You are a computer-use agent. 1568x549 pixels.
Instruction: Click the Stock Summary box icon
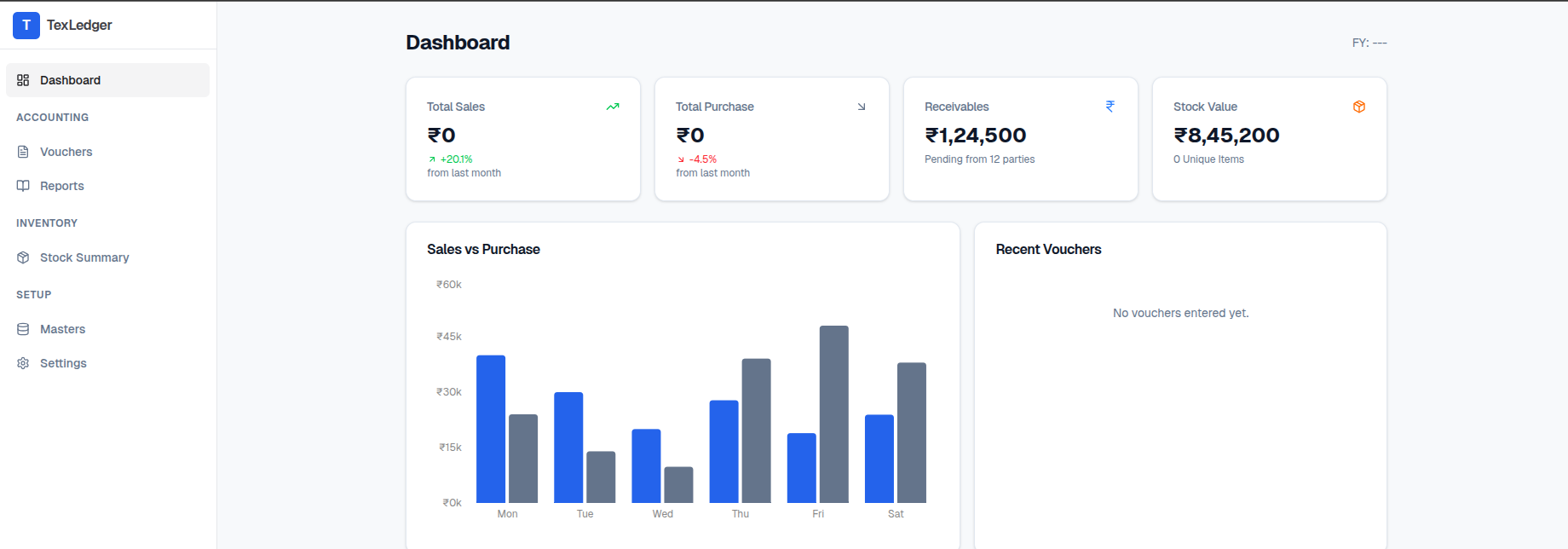23,257
